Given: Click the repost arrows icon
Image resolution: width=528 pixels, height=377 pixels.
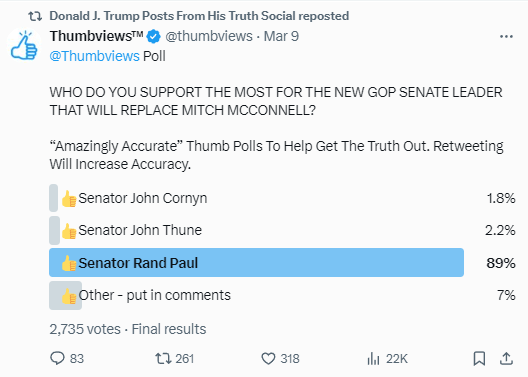Looking at the screenshot, I should pyautogui.click(x=163, y=358).
